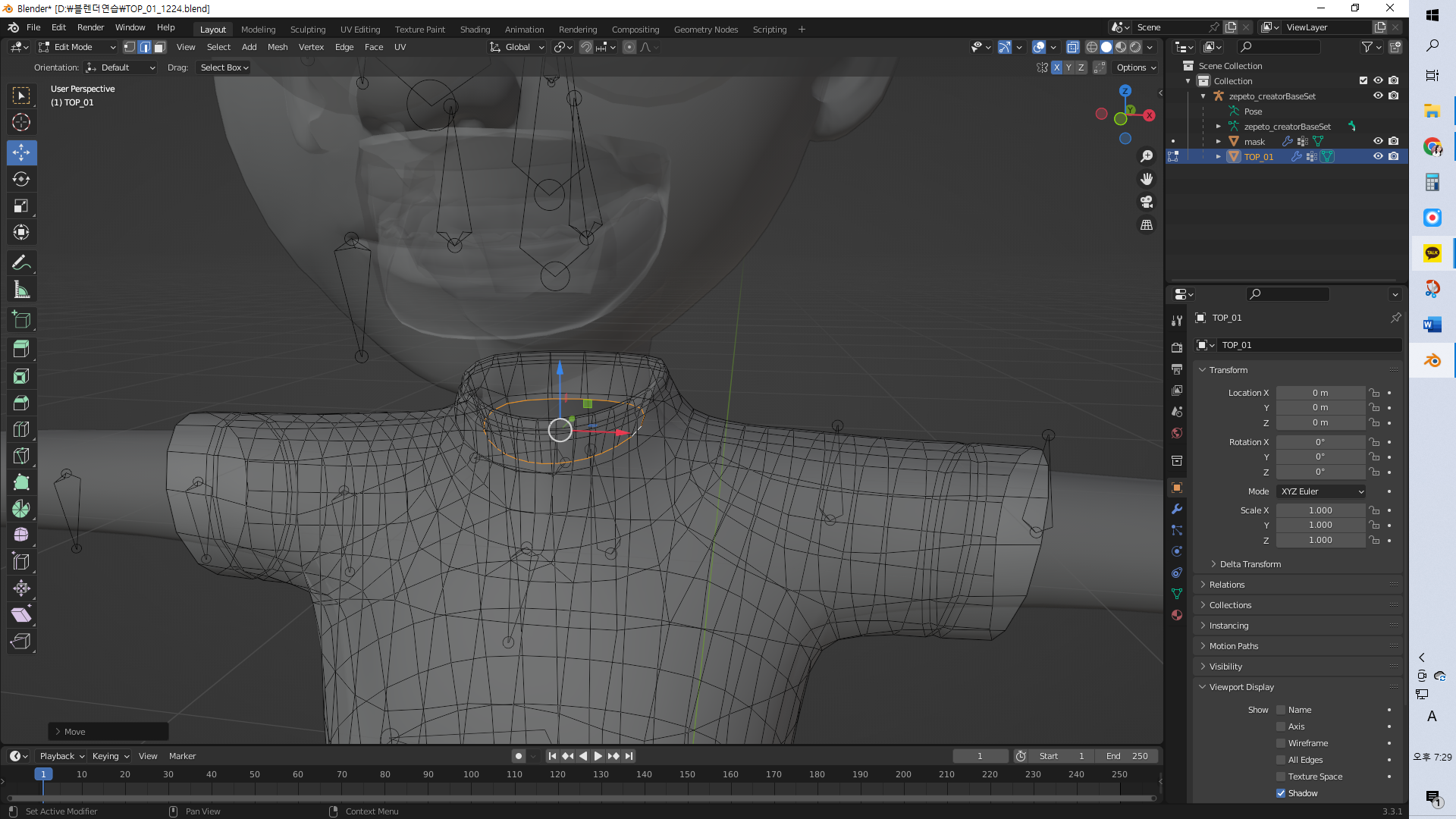Click the zoom view magnifier gizmo
Screen dimensions: 1456x819
[x=1147, y=156]
